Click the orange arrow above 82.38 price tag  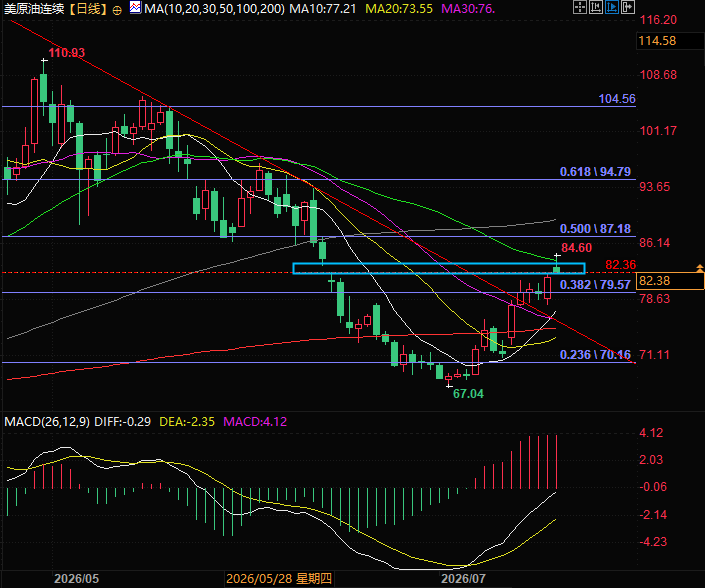700,268
